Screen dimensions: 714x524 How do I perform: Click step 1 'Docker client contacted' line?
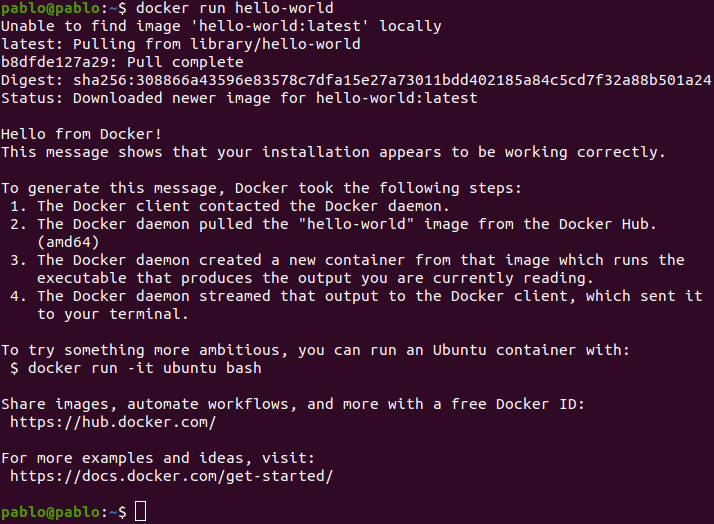tap(230, 206)
